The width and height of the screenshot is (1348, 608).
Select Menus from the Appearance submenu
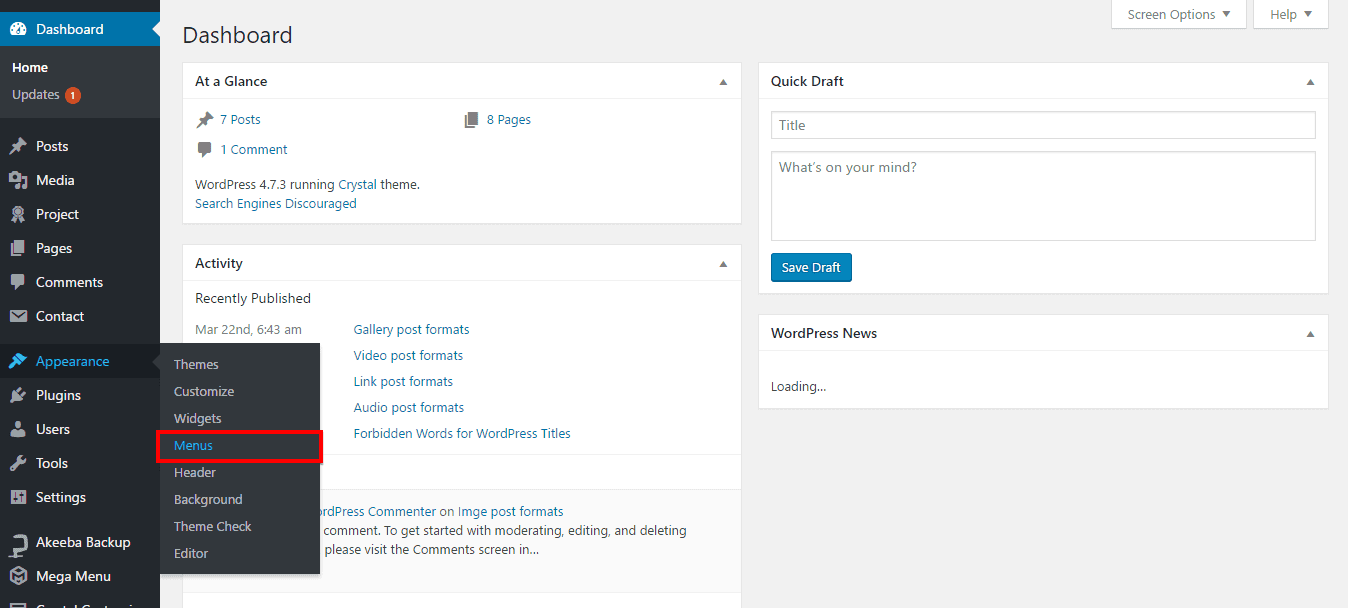[x=194, y=445]
